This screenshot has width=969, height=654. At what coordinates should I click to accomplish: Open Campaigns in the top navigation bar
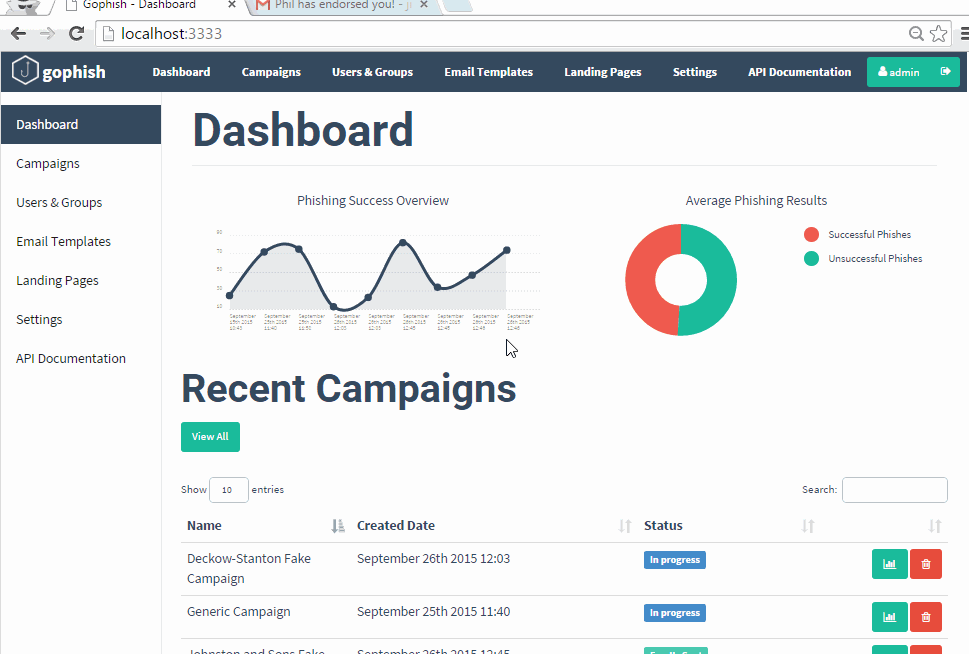[271, 72]
